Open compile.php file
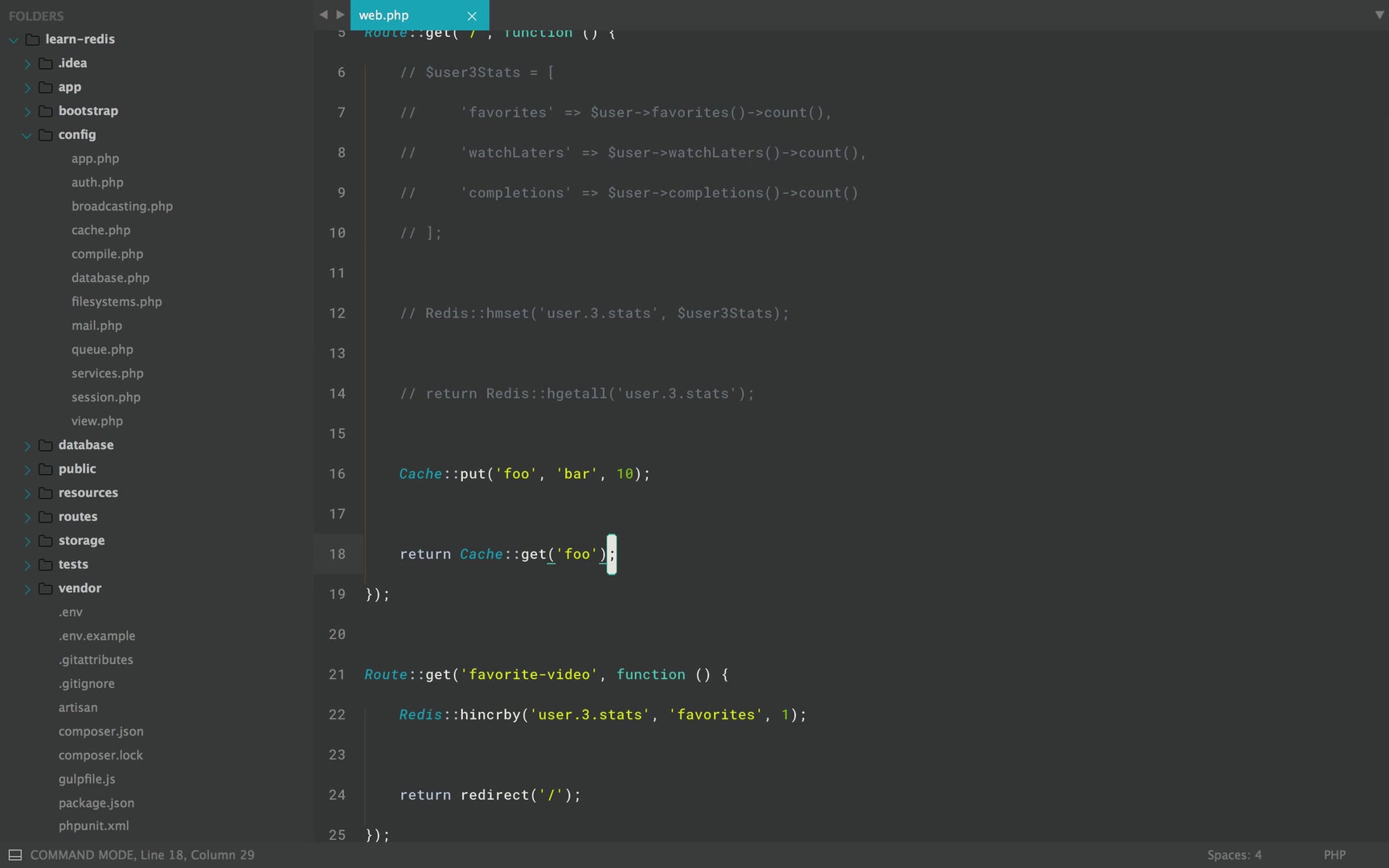The height and width of the screenshot is (868, 1389). 107,254
